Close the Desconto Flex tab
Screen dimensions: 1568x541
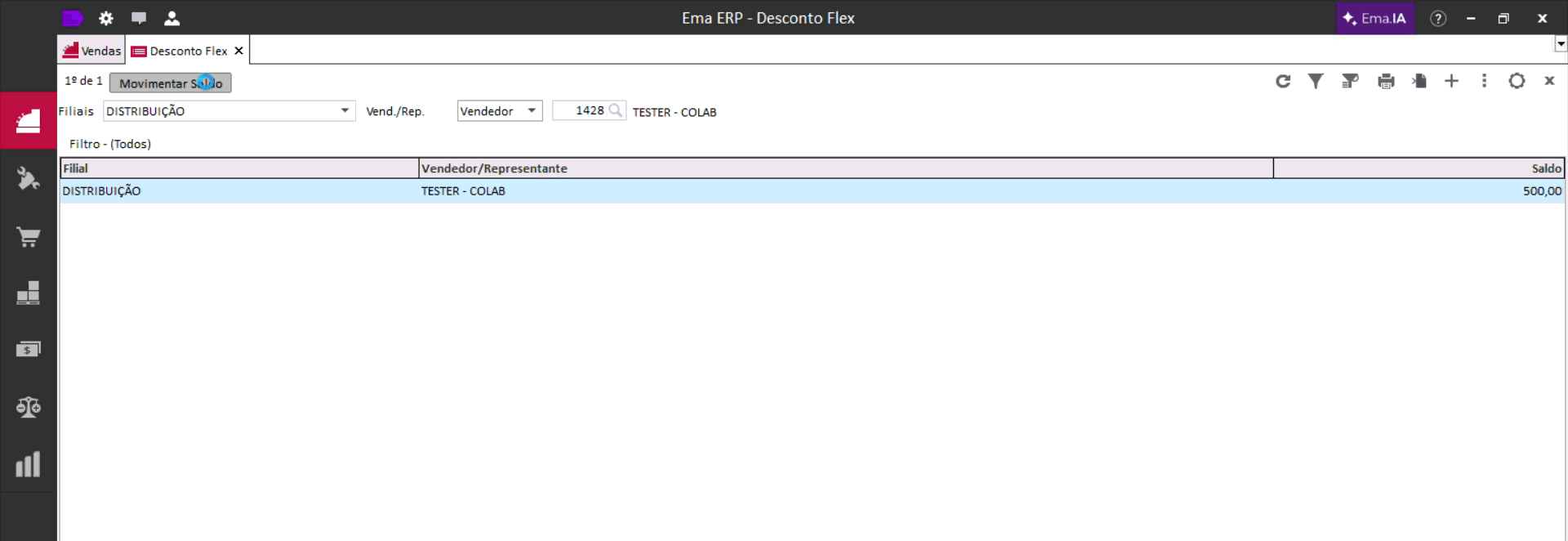click(x=239, y=51)
